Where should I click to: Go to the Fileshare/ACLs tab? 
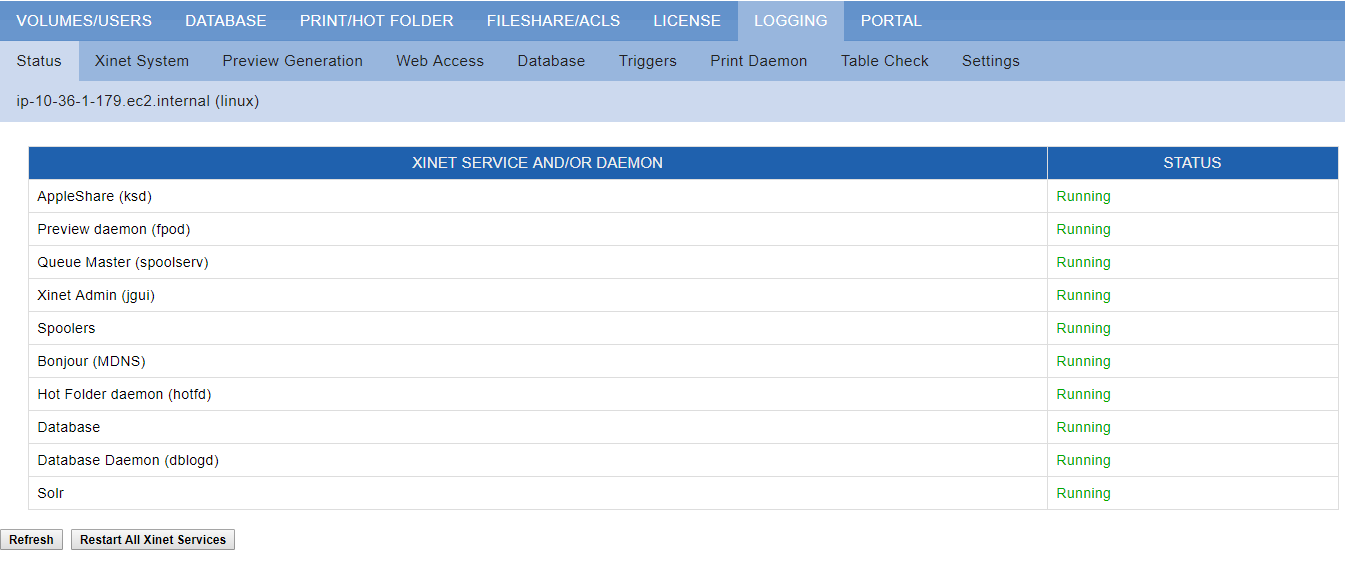tap(553, 21)
